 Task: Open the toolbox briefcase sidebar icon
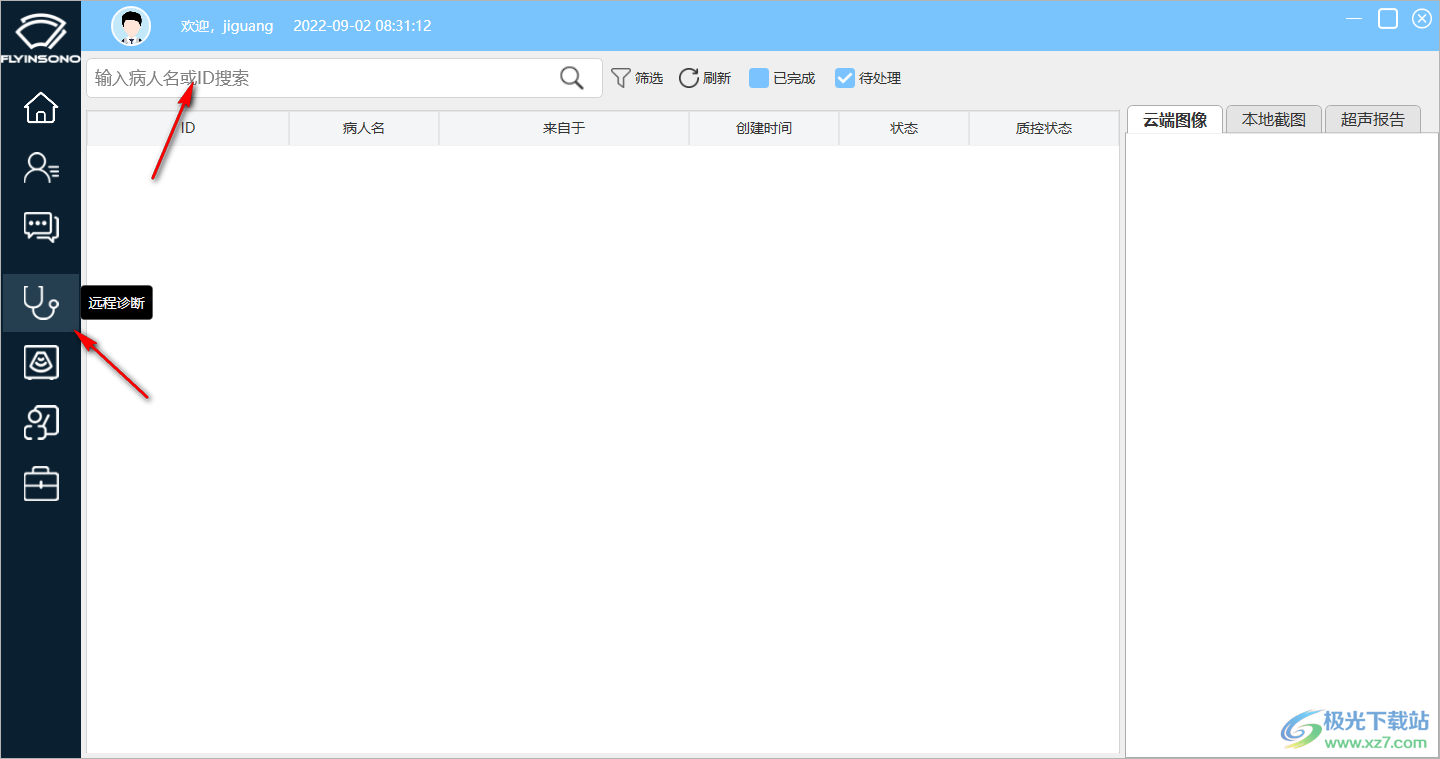click(41, 484)
